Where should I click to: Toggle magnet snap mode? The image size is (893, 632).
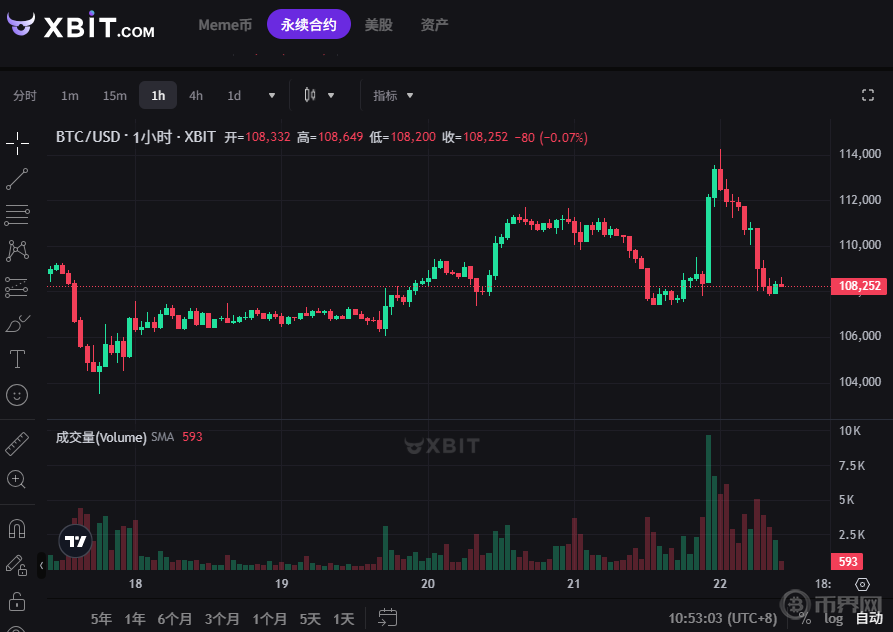17,528
